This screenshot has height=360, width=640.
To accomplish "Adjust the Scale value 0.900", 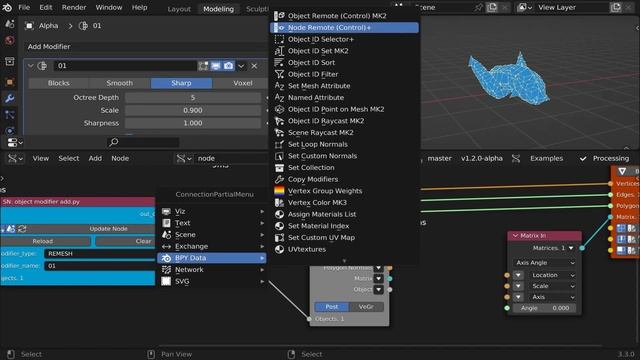I will 193,110.
